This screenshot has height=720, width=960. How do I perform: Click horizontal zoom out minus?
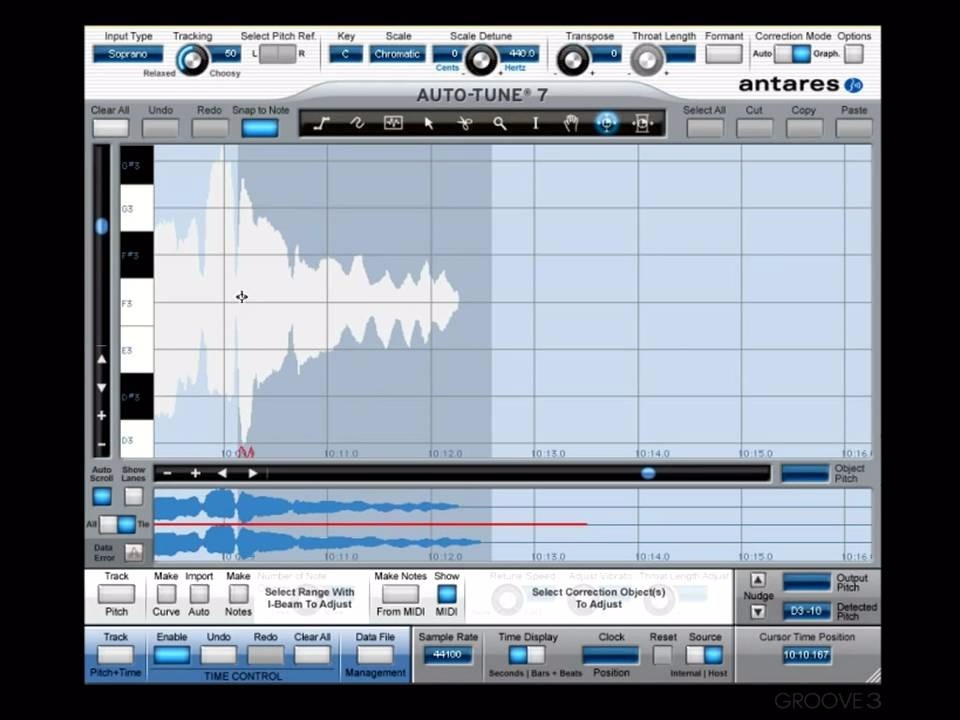[167, 473]
